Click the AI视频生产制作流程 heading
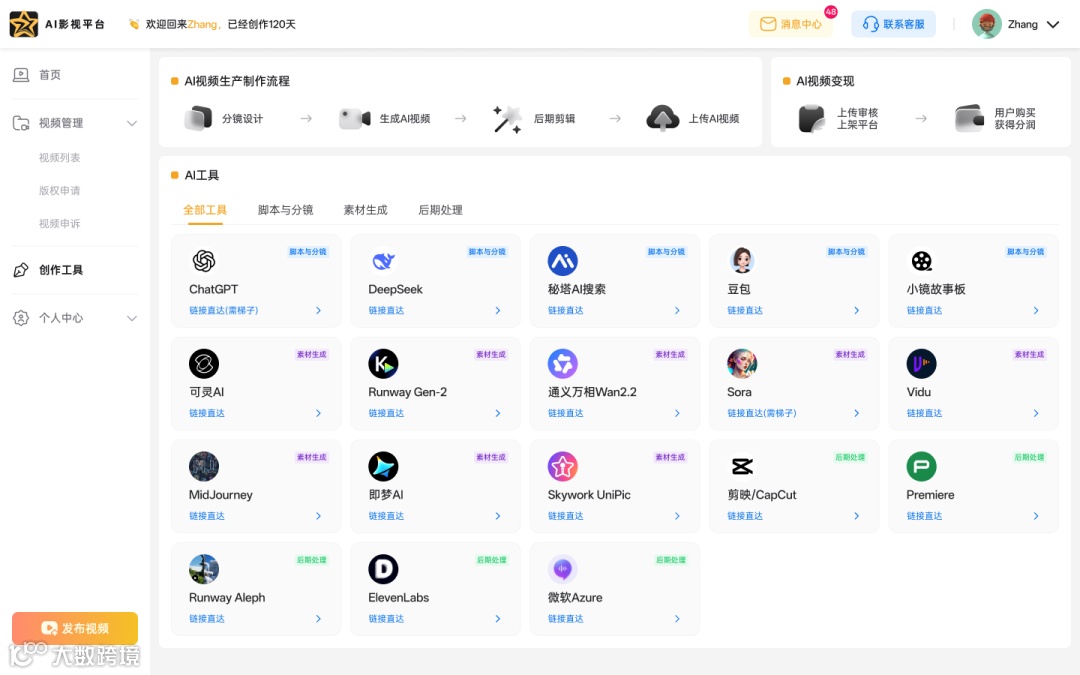 pos(237,81)
